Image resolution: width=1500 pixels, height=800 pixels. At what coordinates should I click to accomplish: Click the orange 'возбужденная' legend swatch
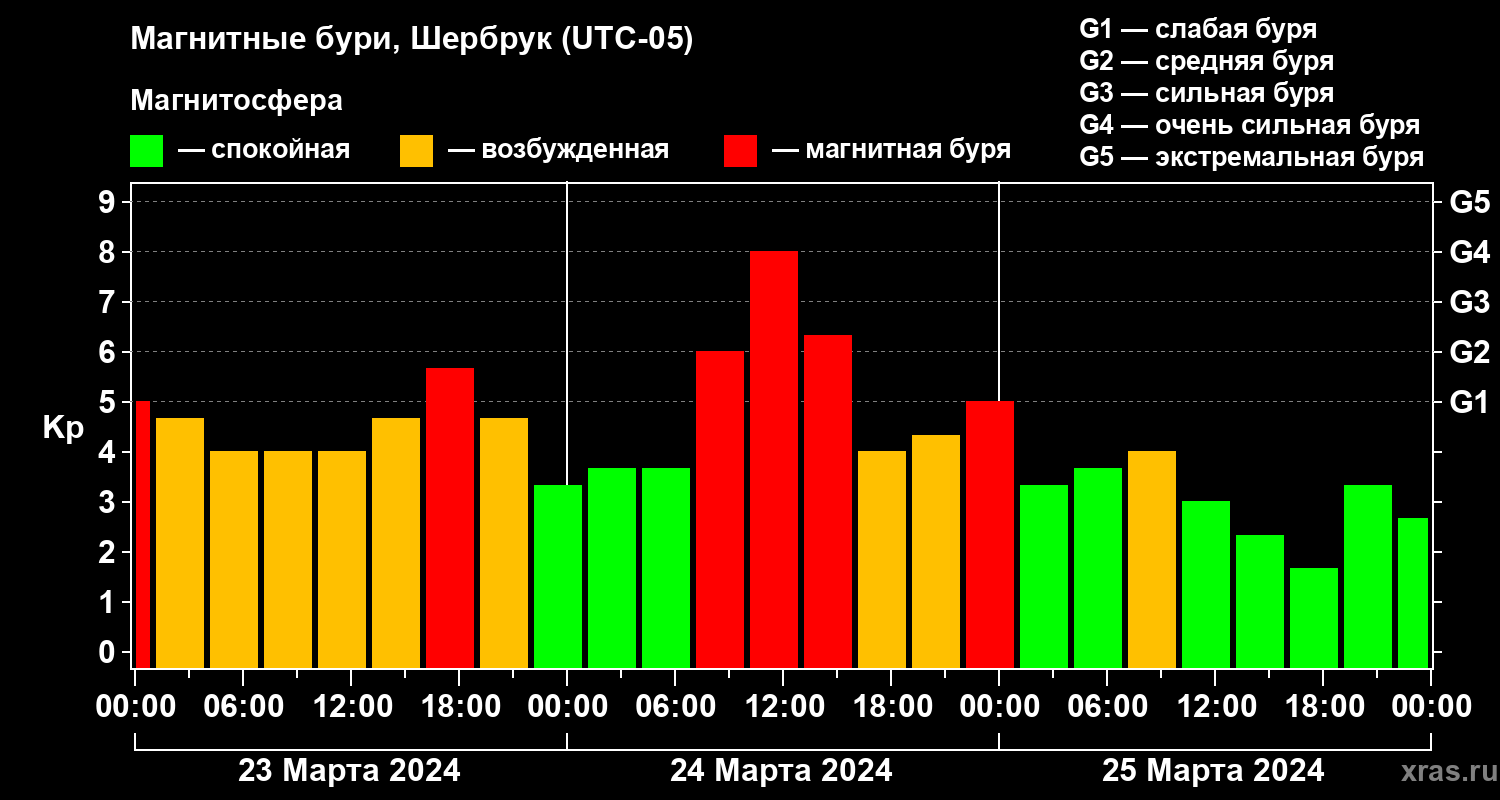pyautogui.click(x=416, y=151)
